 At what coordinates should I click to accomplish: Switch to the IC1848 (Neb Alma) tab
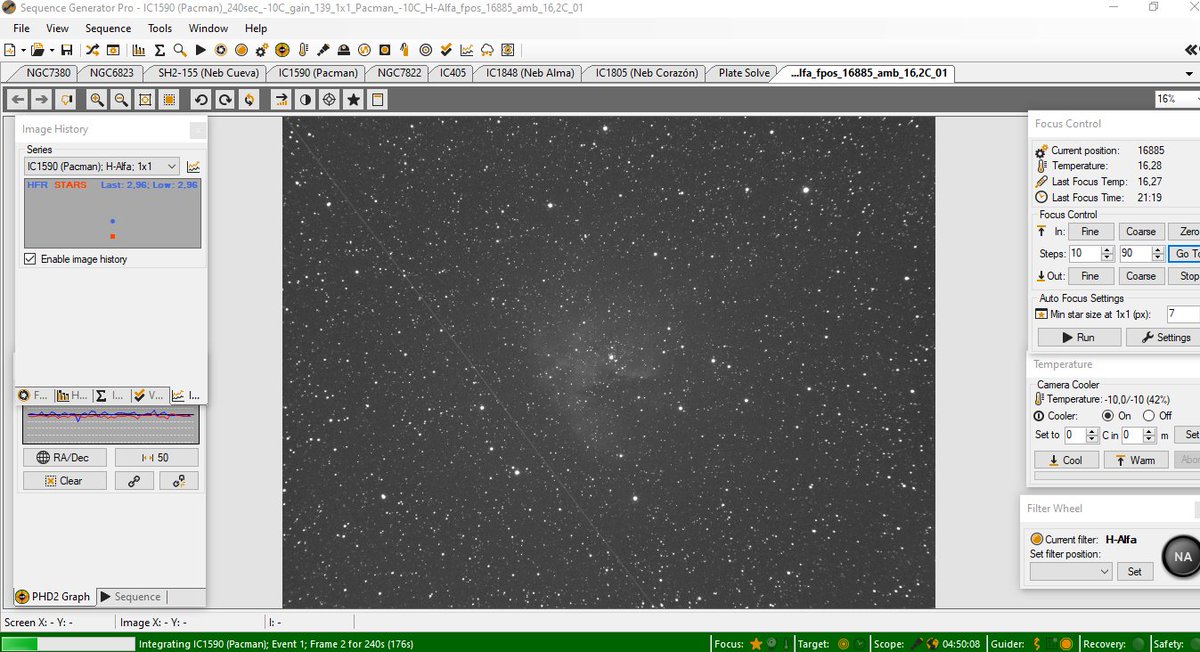530,73
